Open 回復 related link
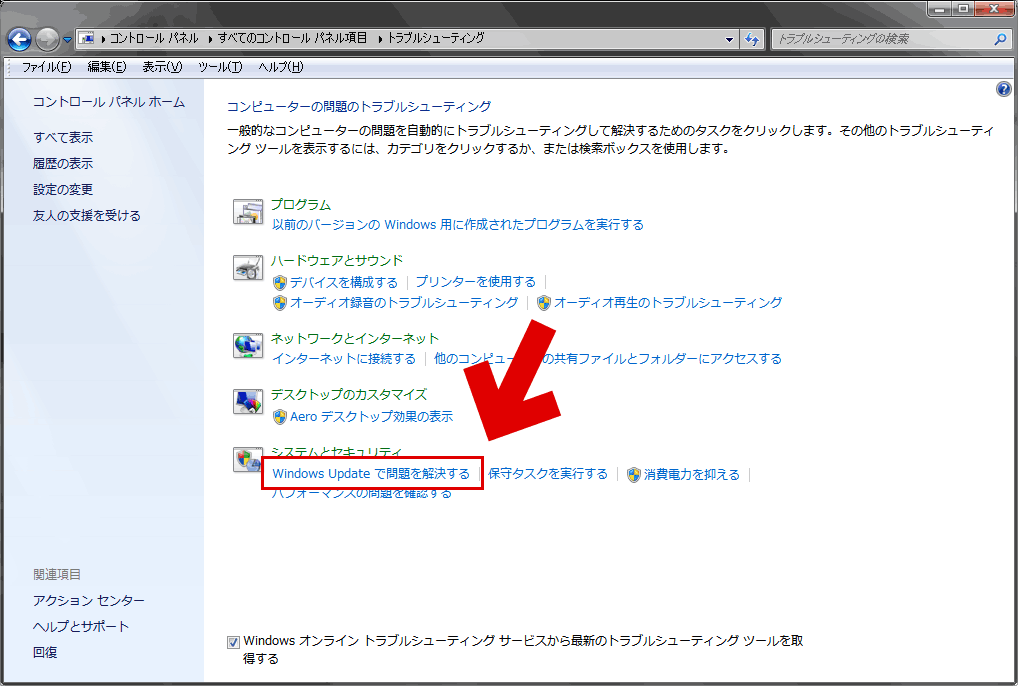The height and width of the screenshot is (686, 1018). point(45,652)
